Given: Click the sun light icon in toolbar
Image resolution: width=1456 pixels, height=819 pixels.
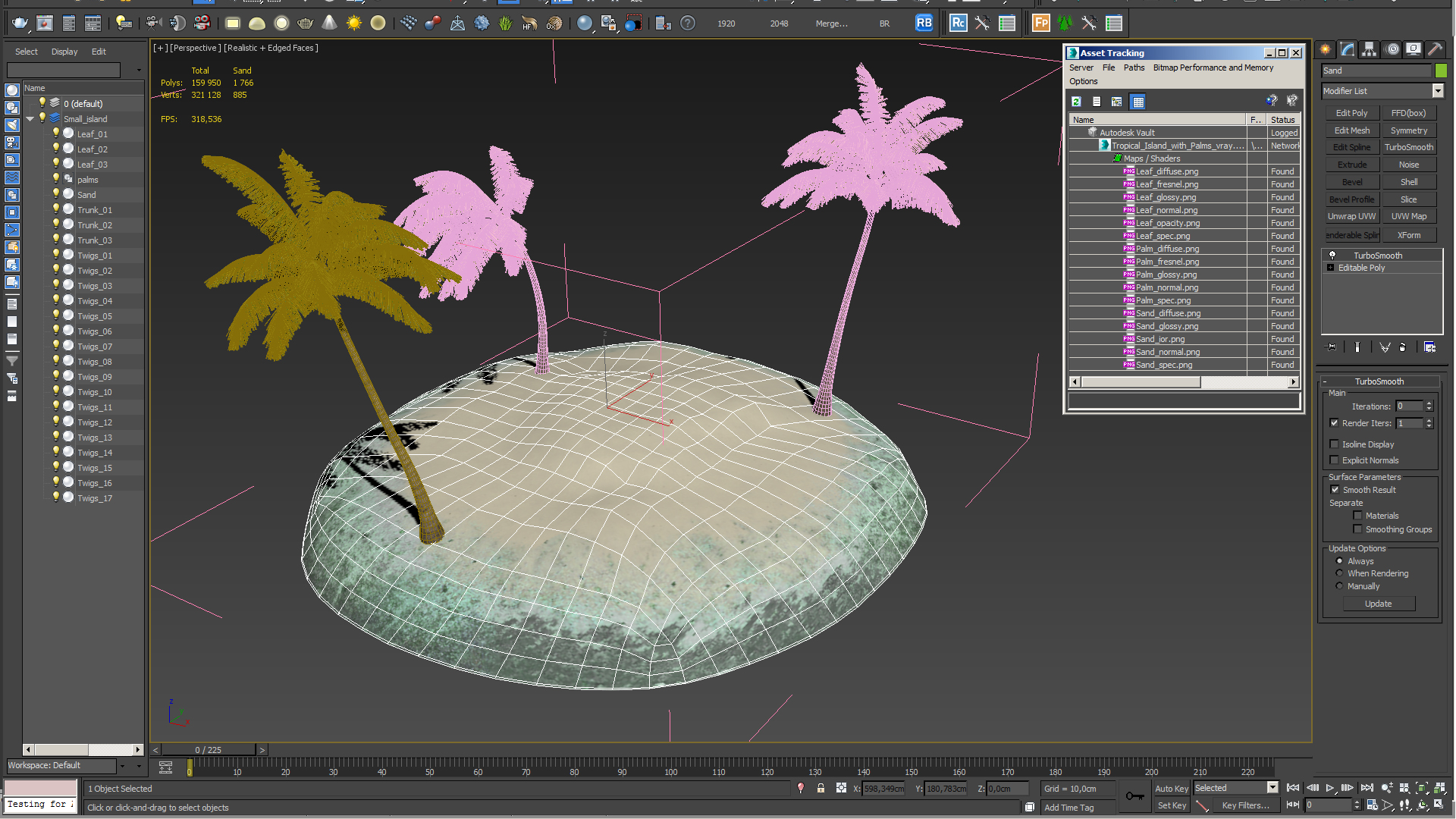Looking at the screenshot, I should click(353, 24).
